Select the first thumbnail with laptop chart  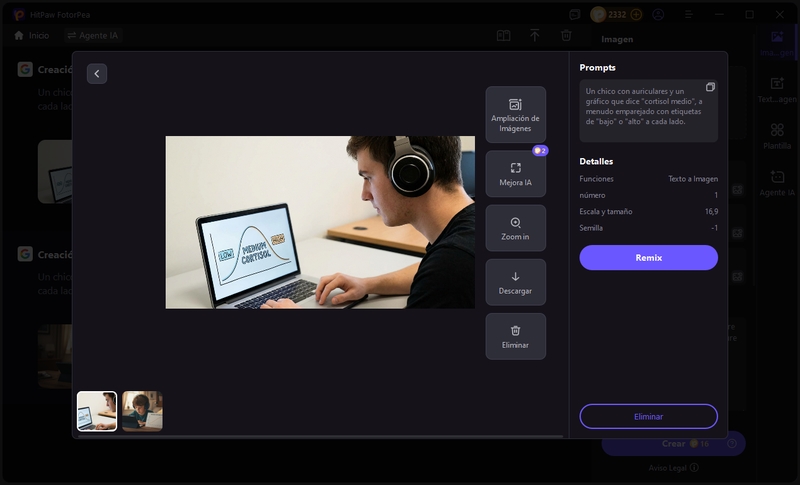coord(97,411)
